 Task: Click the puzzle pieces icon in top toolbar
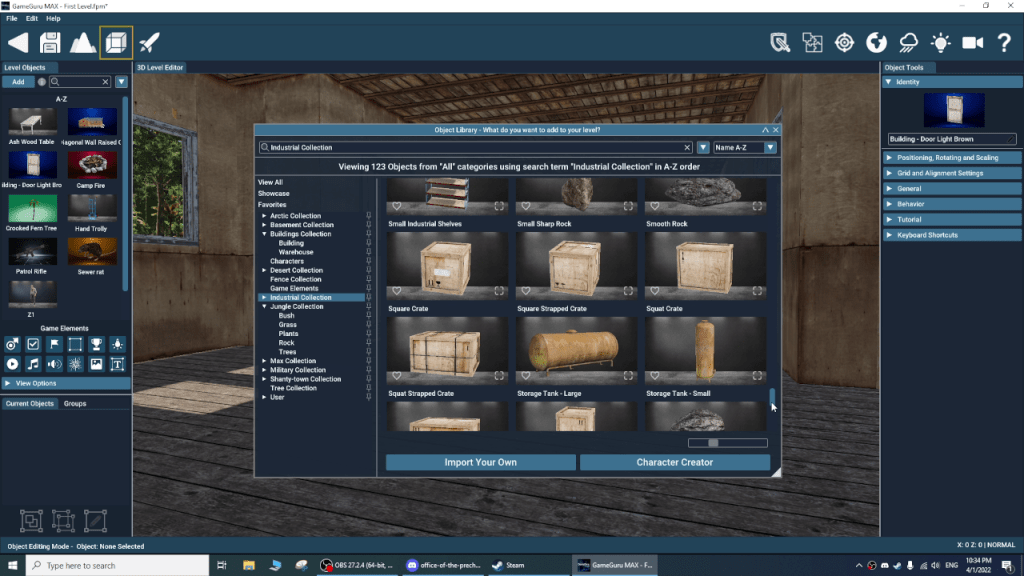812,42
